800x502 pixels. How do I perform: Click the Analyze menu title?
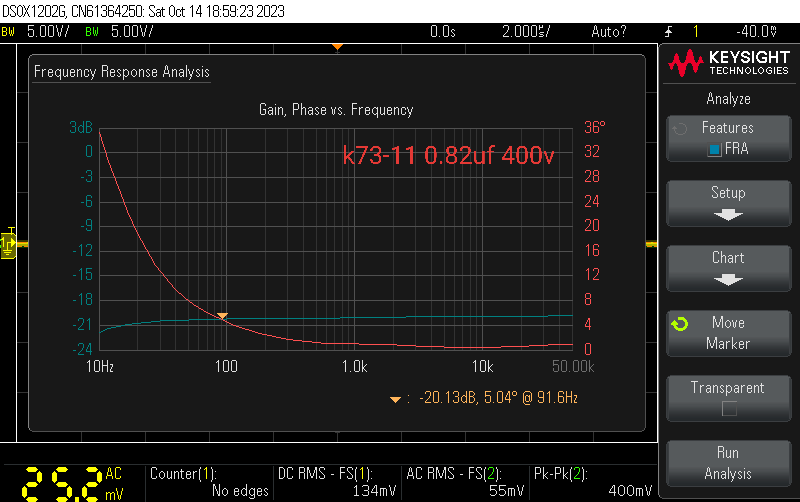pyautogui.click(x=729, y=98)
